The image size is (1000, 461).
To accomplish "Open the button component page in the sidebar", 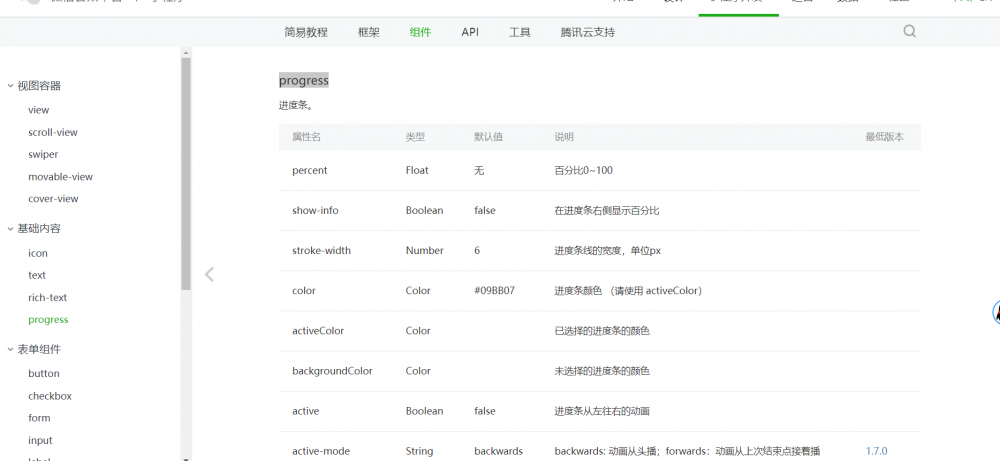I will tap(44, 373).
